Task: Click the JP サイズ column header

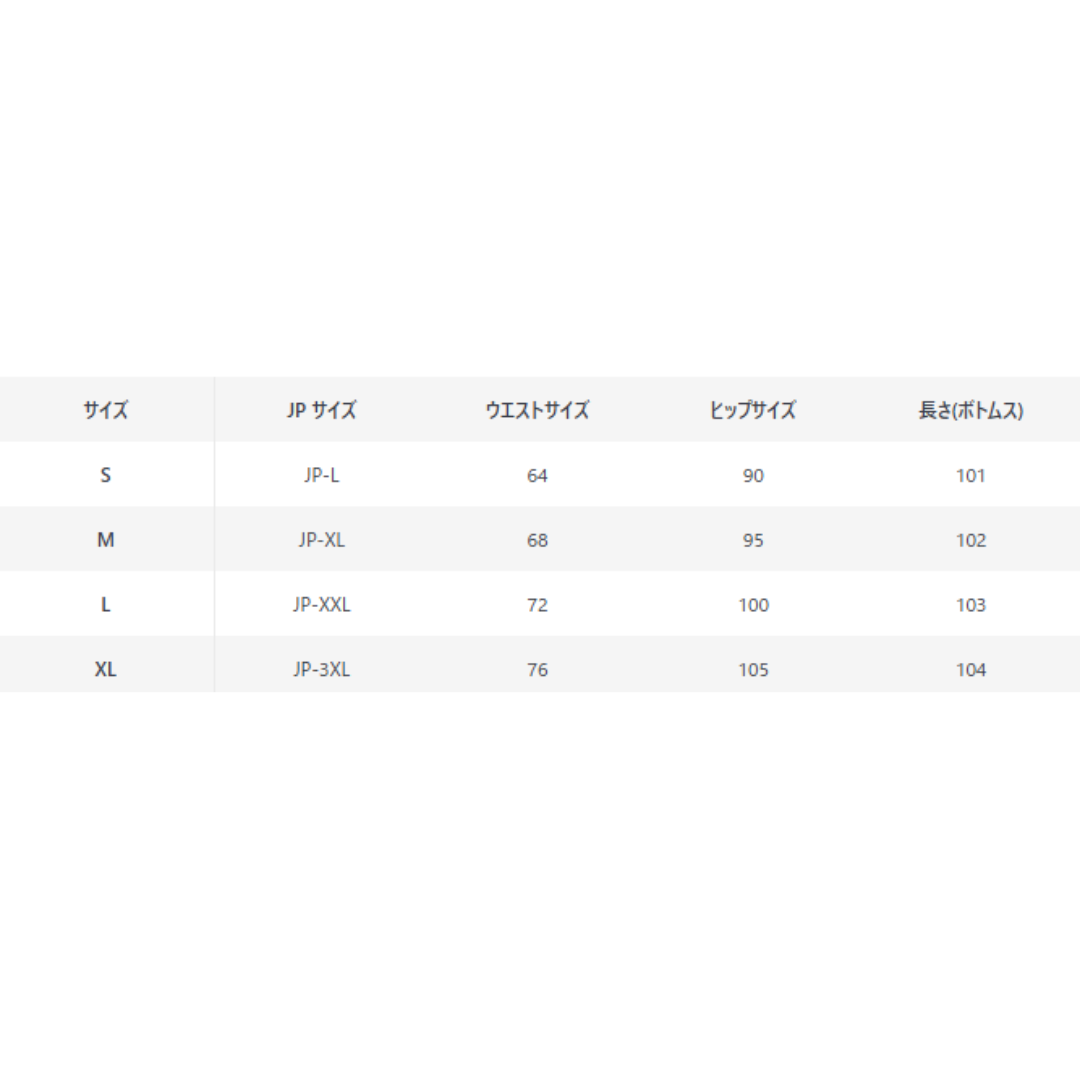Action: point(321,411)
